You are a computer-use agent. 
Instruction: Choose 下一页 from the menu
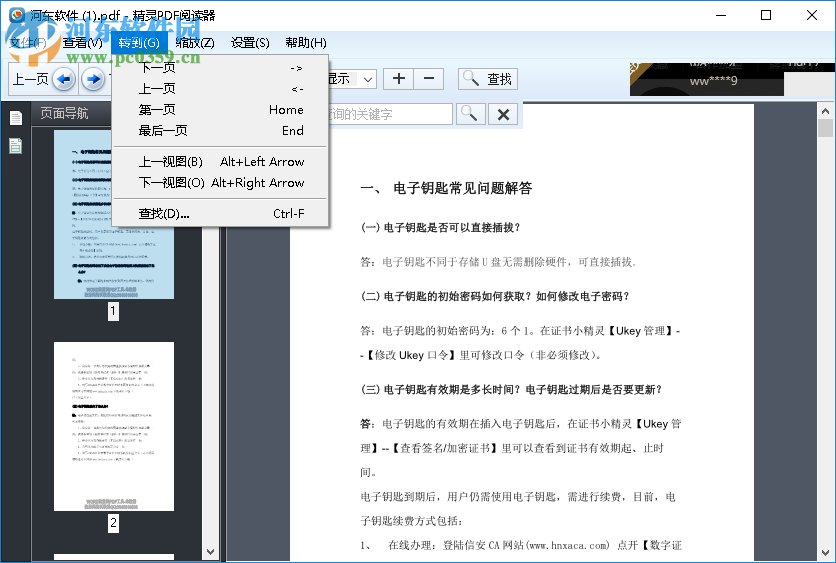pos(221,68)
